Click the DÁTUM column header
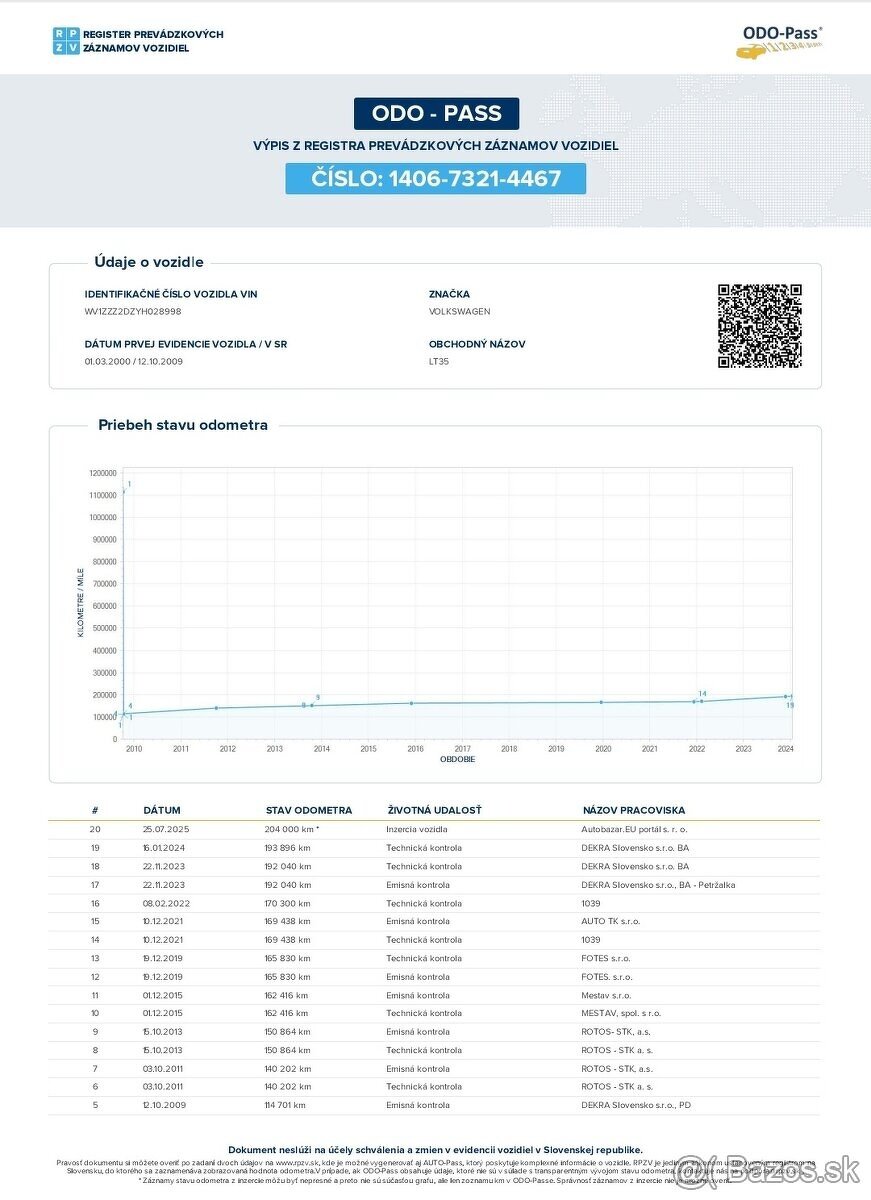 (161, 810)
